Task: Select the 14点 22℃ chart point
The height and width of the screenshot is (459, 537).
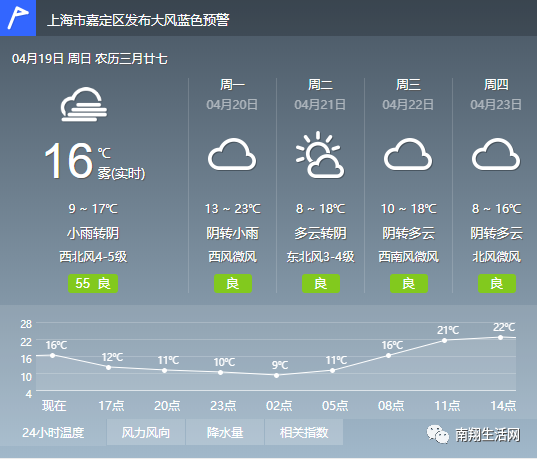Action: [500, 337]
